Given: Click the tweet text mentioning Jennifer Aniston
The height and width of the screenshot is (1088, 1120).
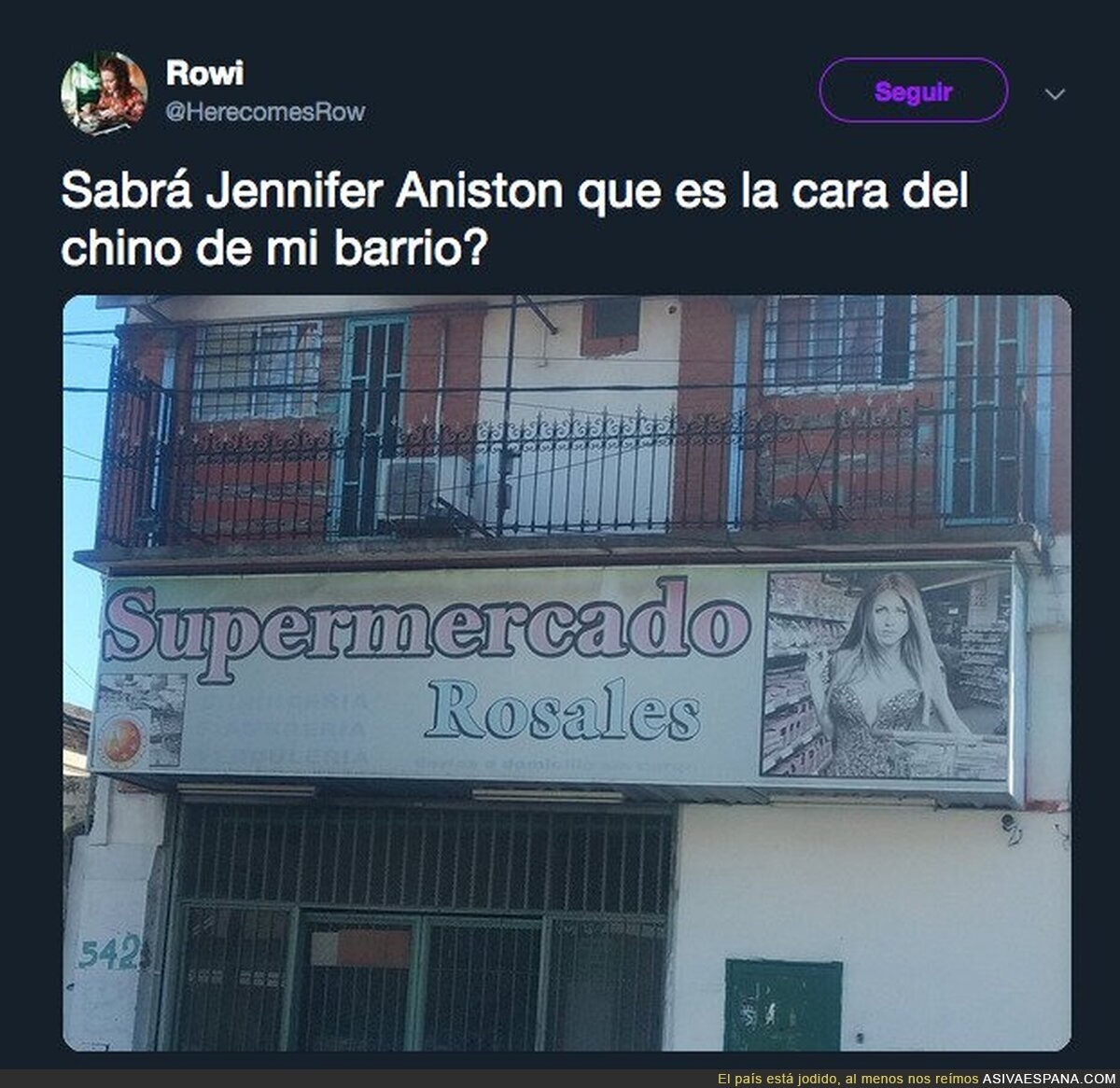Looking at the screenshot, I should pos(516,222).
